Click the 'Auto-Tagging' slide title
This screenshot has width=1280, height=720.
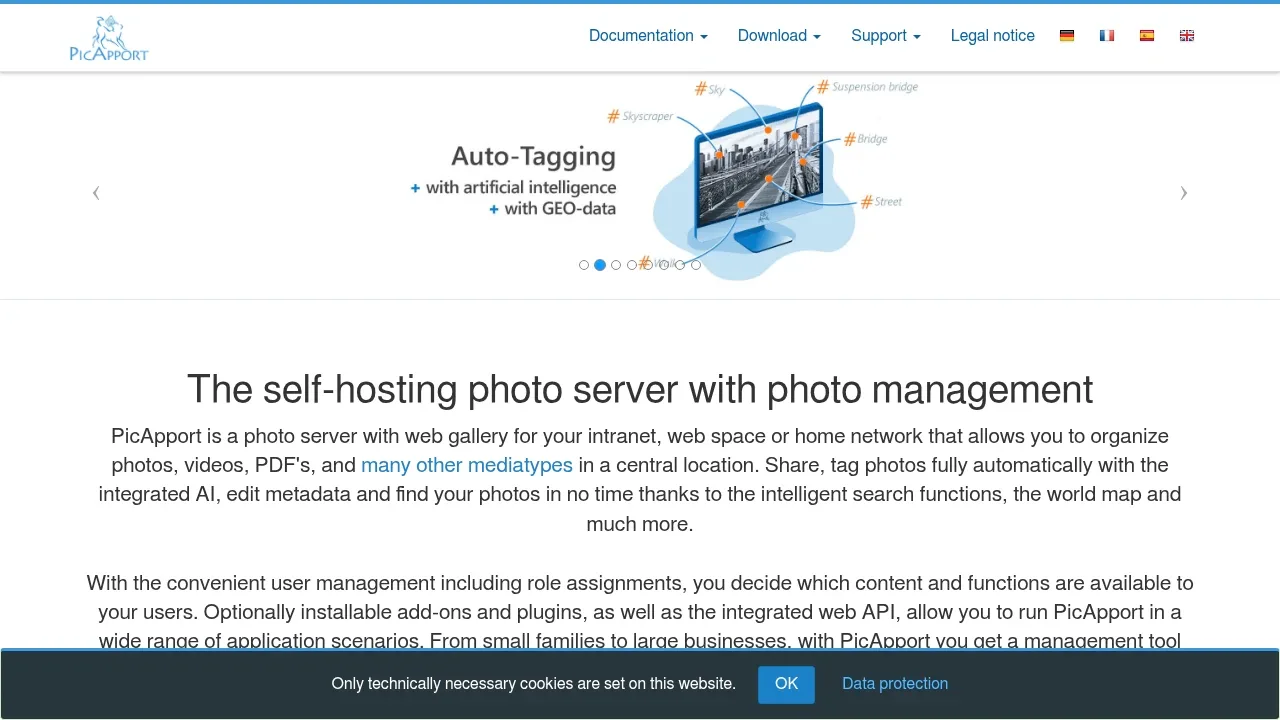[533, 156]
